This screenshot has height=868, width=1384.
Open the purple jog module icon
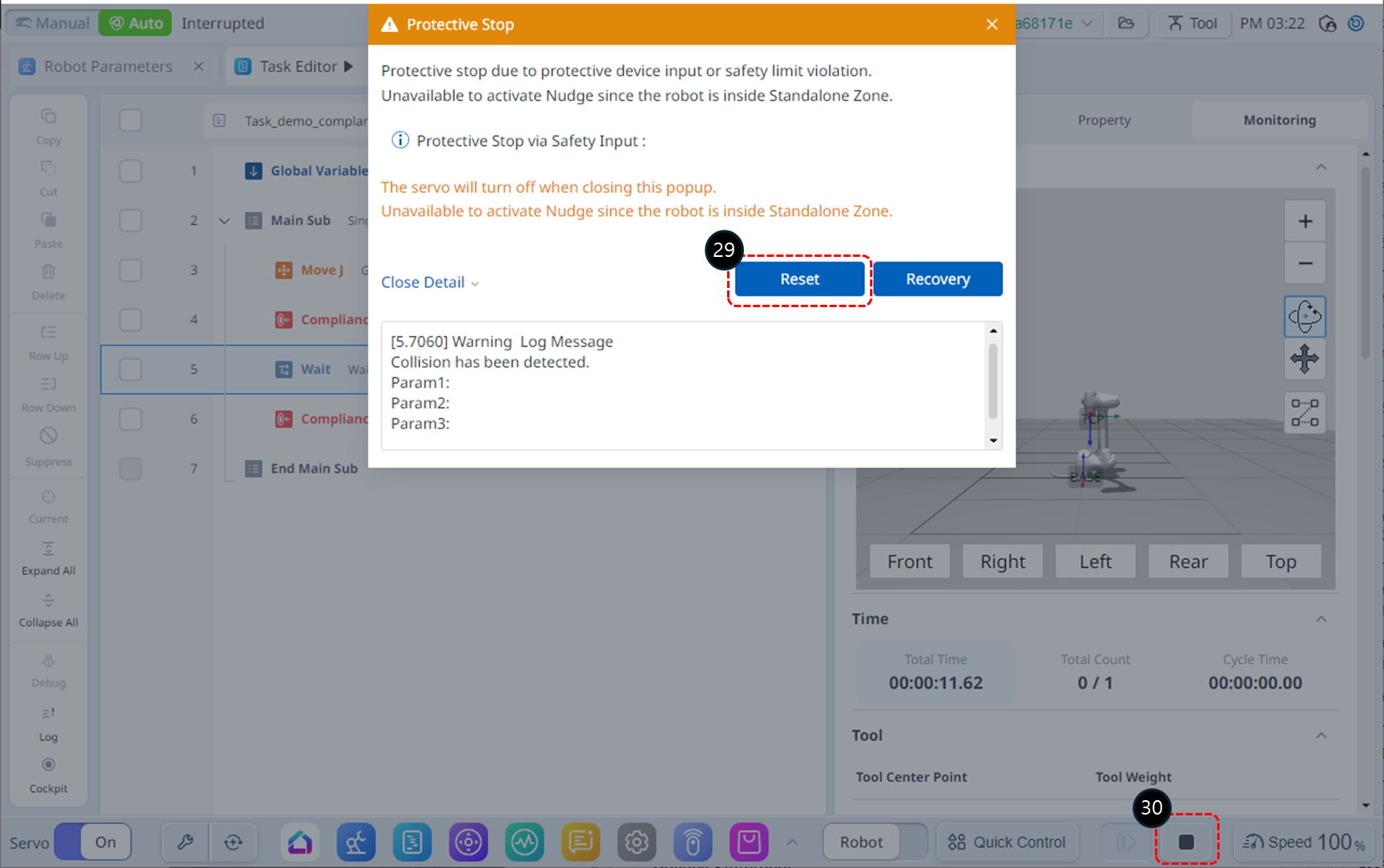tap(469, 842)
